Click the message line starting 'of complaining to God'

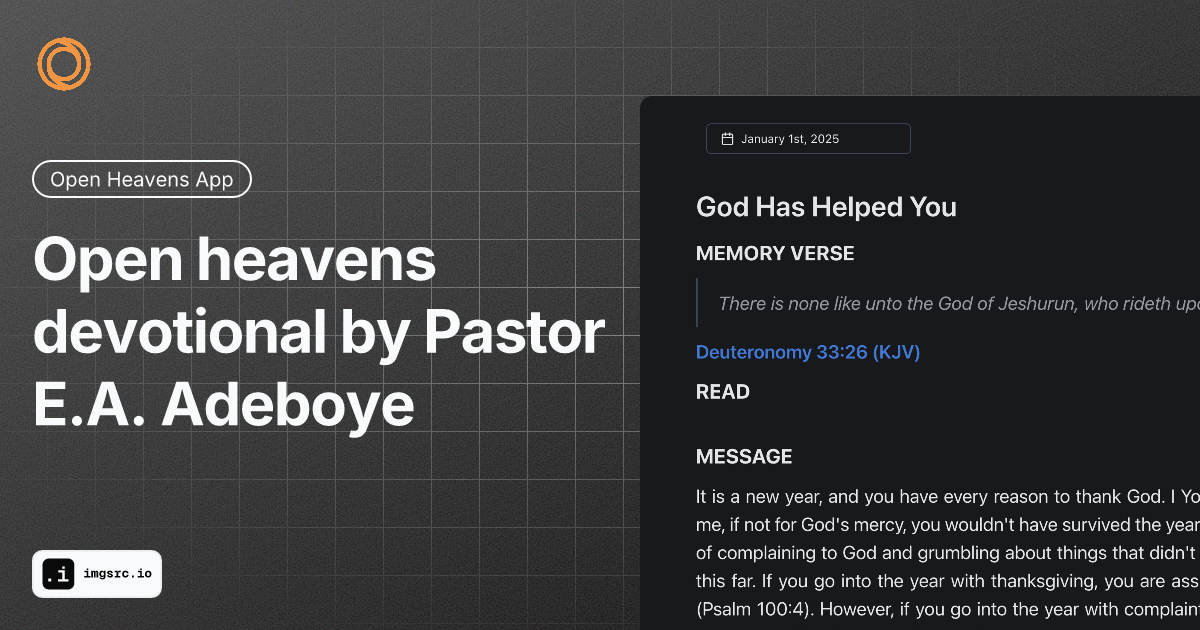point(947,551)
